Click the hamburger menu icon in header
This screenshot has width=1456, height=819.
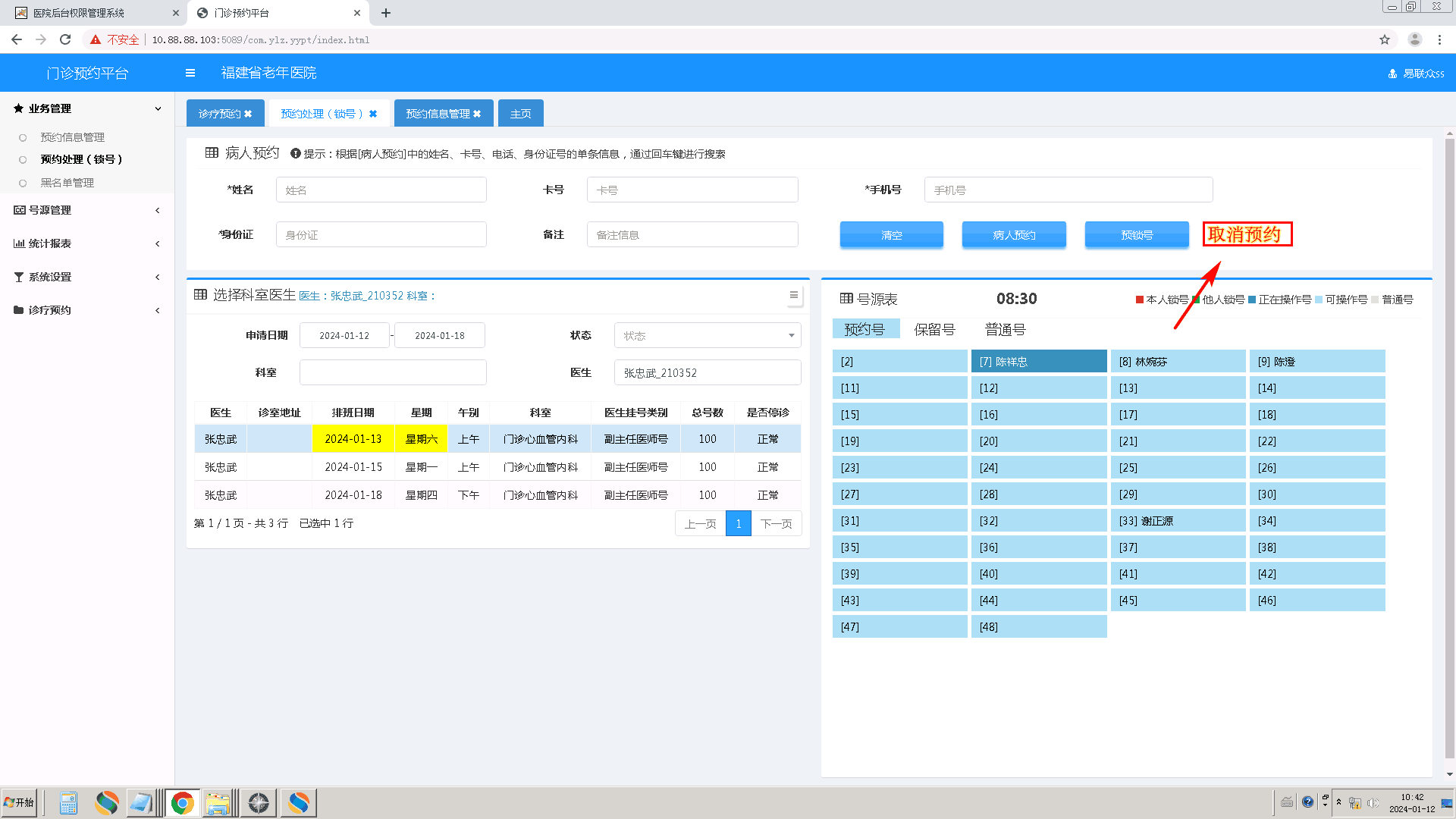(190, 73)
